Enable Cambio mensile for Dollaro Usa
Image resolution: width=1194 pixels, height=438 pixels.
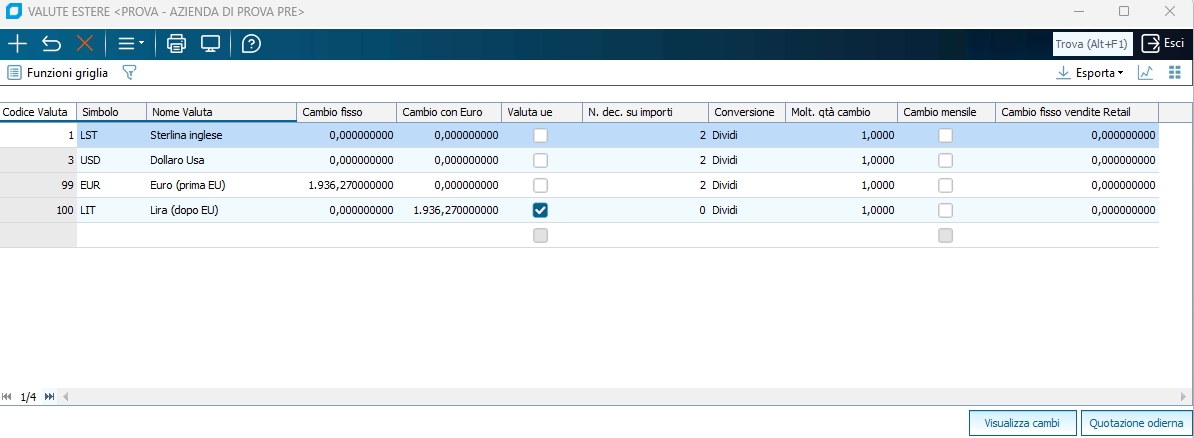pyautogui.click(x=945, y=161)
